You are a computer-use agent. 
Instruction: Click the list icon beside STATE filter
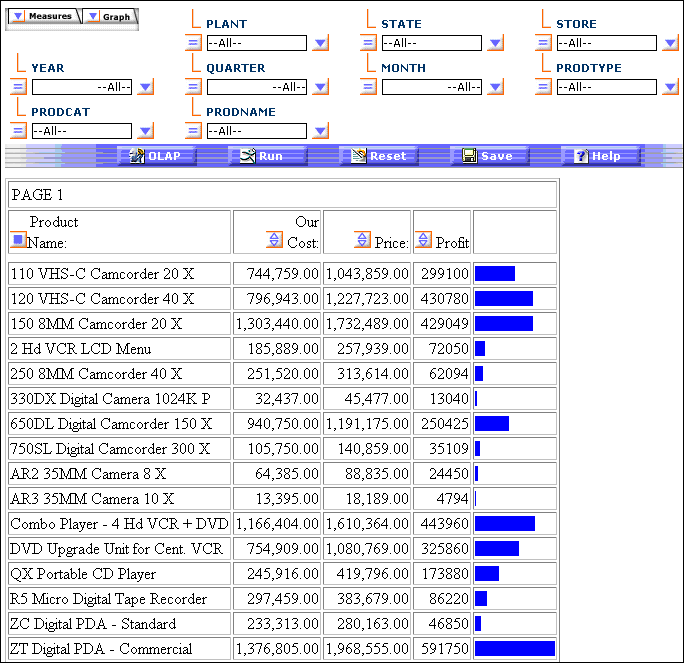point(368,43)
